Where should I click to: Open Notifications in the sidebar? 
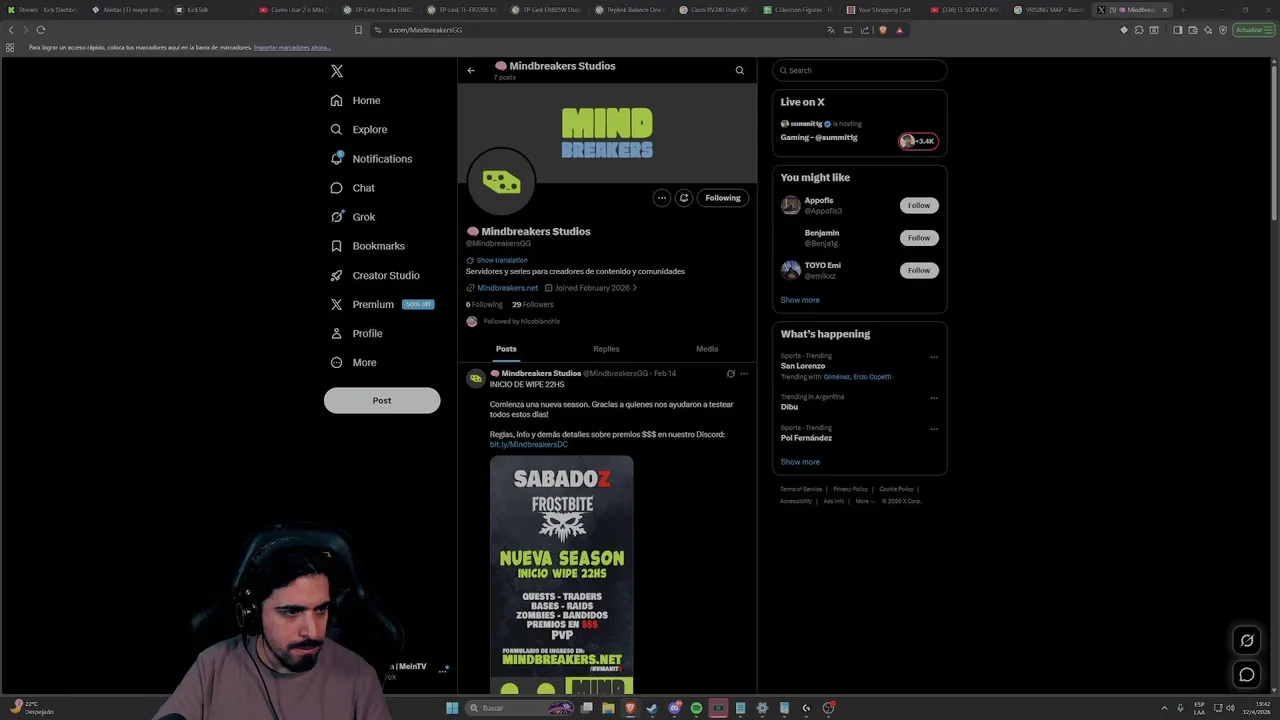pos(371,158)
